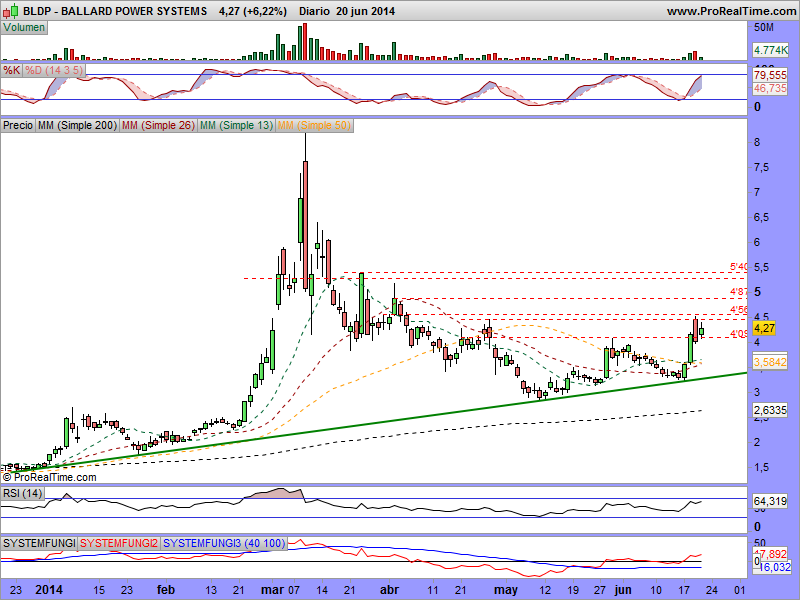Click the 79,555 stochastic value
Image resolution: width=800 pixels, height=600 pixels.
[770, 75]
